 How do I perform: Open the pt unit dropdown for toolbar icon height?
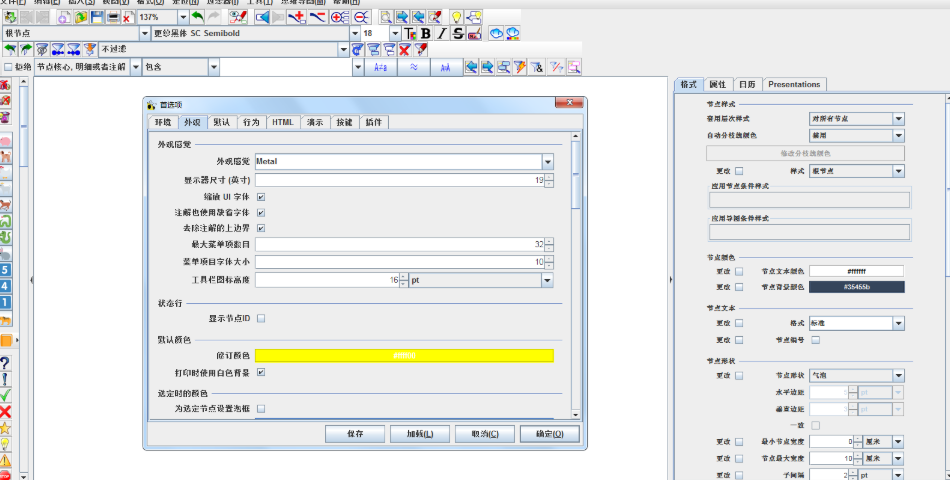point(547,281)
